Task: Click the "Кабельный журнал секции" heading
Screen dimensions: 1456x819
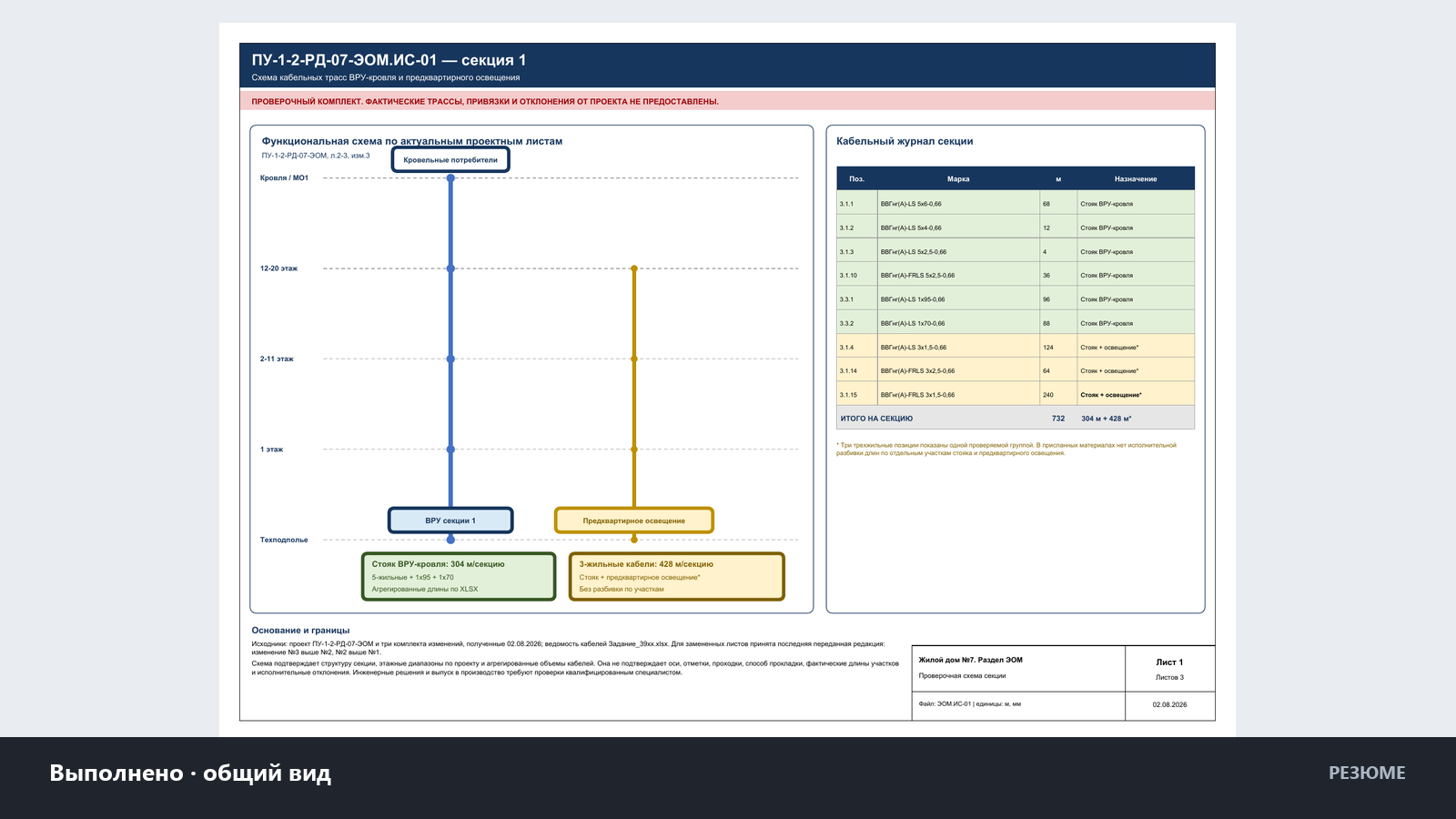Action: tap(905, 141)
